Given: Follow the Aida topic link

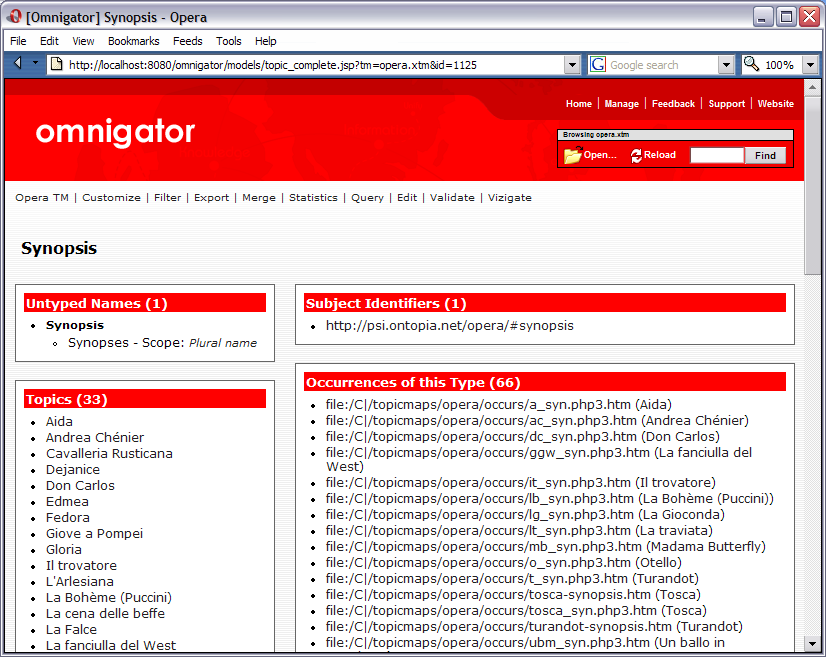Looking at the screenshot, I should tap(58, 421).
